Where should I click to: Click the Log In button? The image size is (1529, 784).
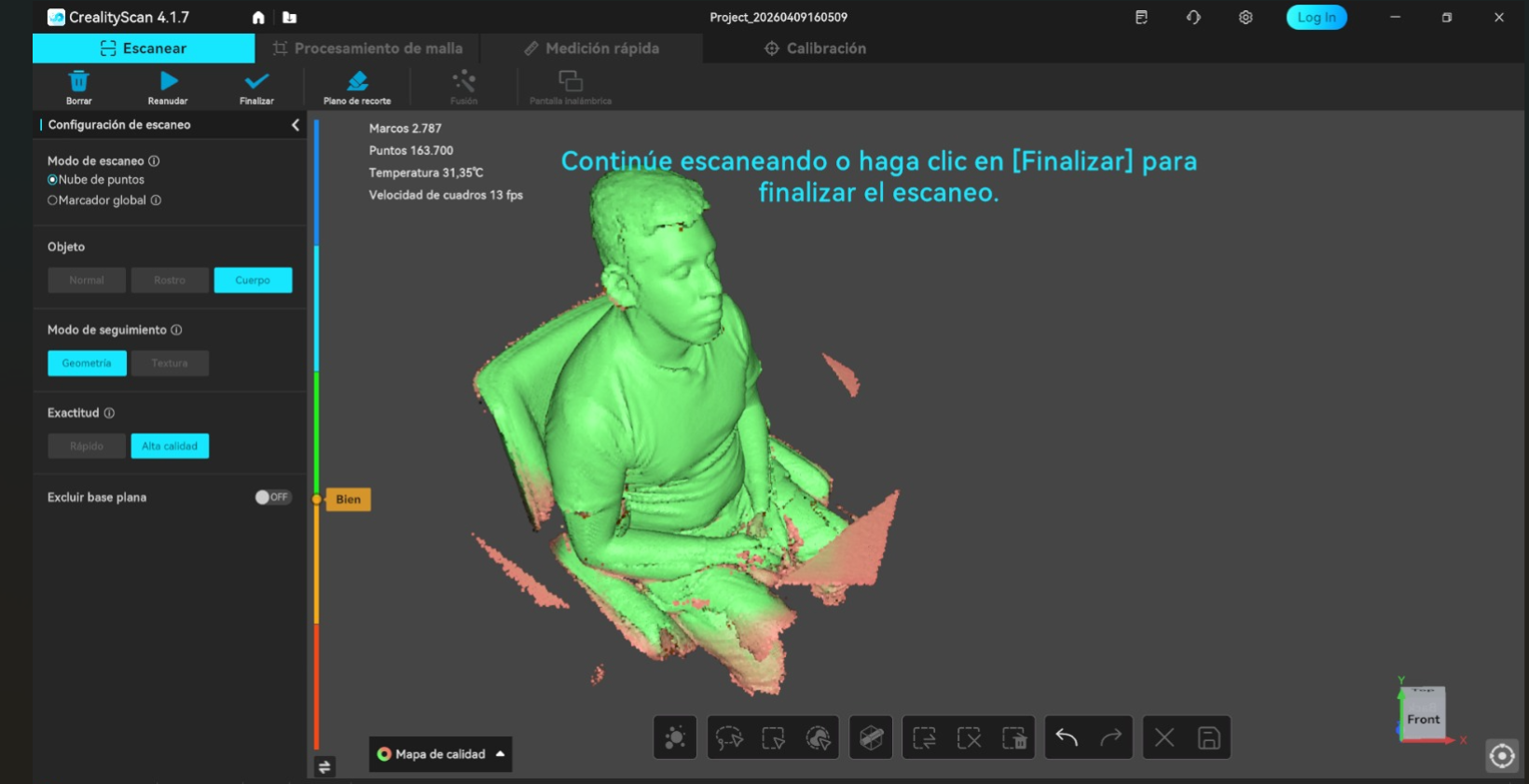pyautogui.click(x=1316, y=18)
